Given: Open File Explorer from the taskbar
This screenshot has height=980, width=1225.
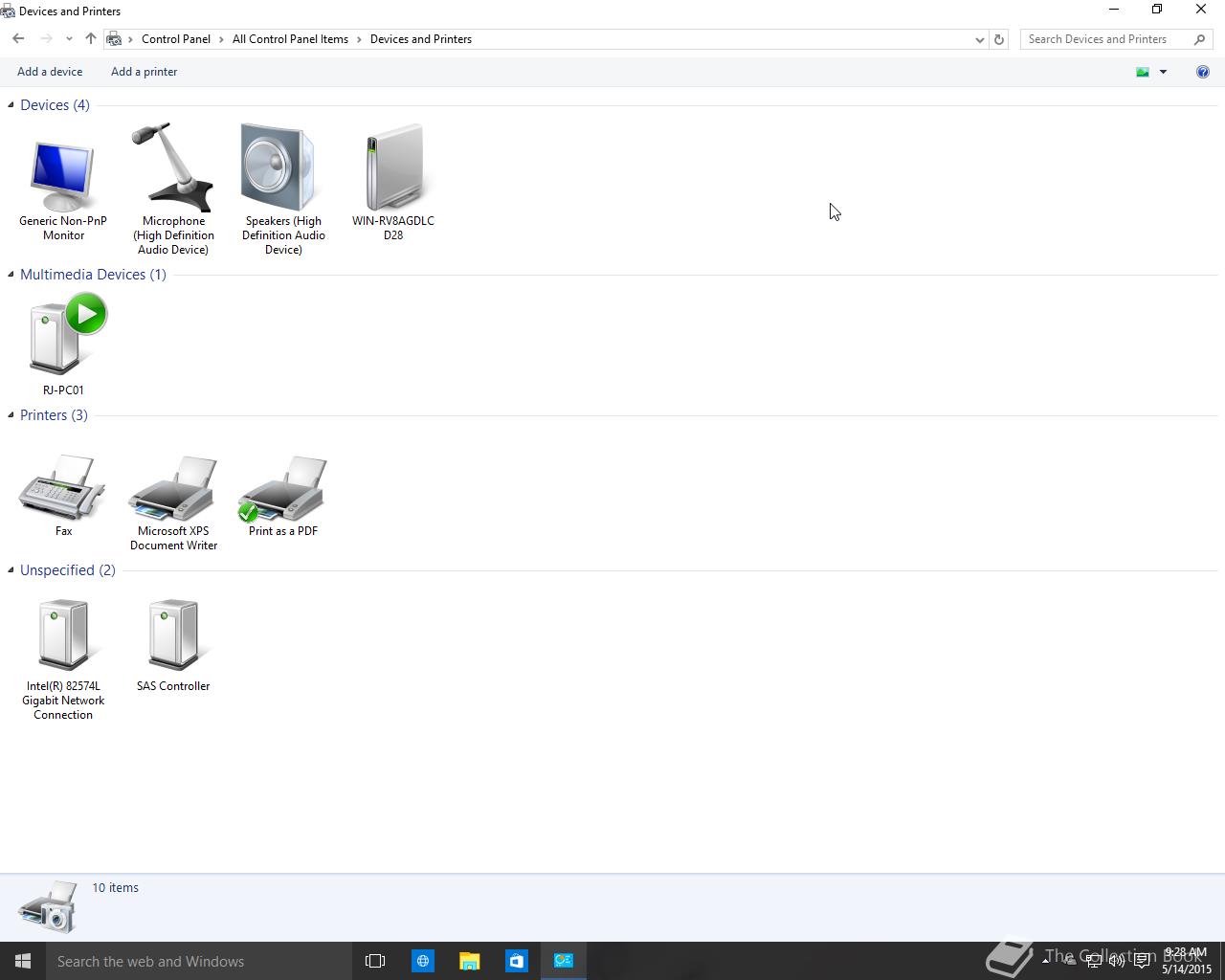Looking at the screenshot, I should tap(469, 961).
